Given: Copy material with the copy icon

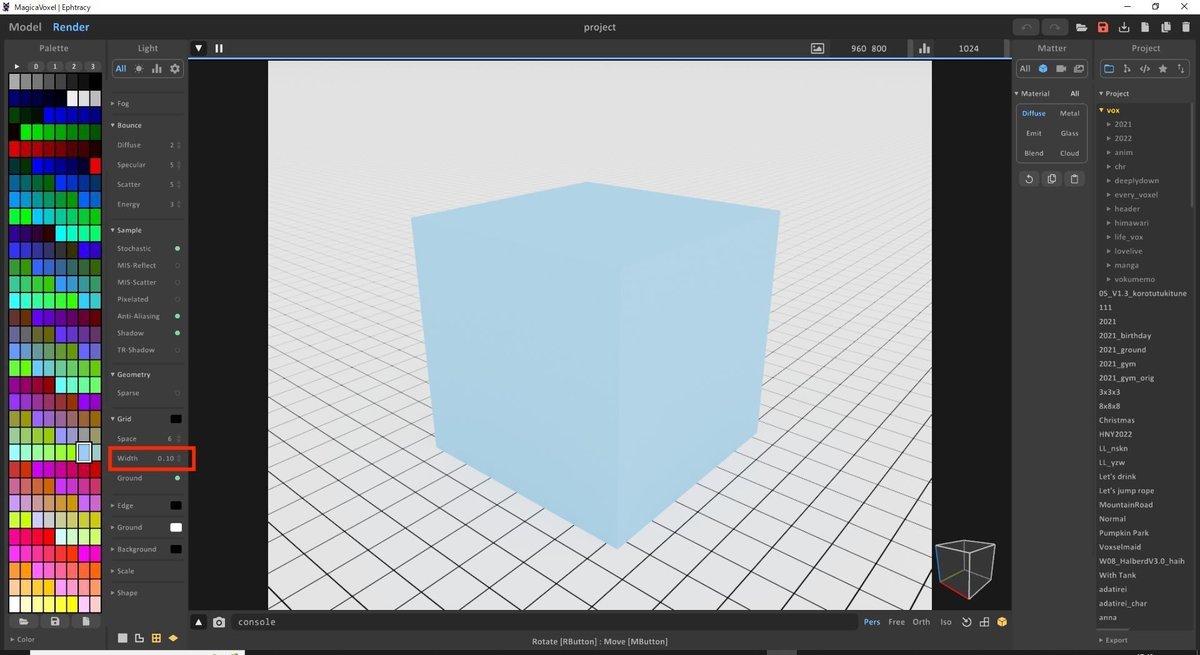Looking at the screenshot, I should [x=1052, y=179].
